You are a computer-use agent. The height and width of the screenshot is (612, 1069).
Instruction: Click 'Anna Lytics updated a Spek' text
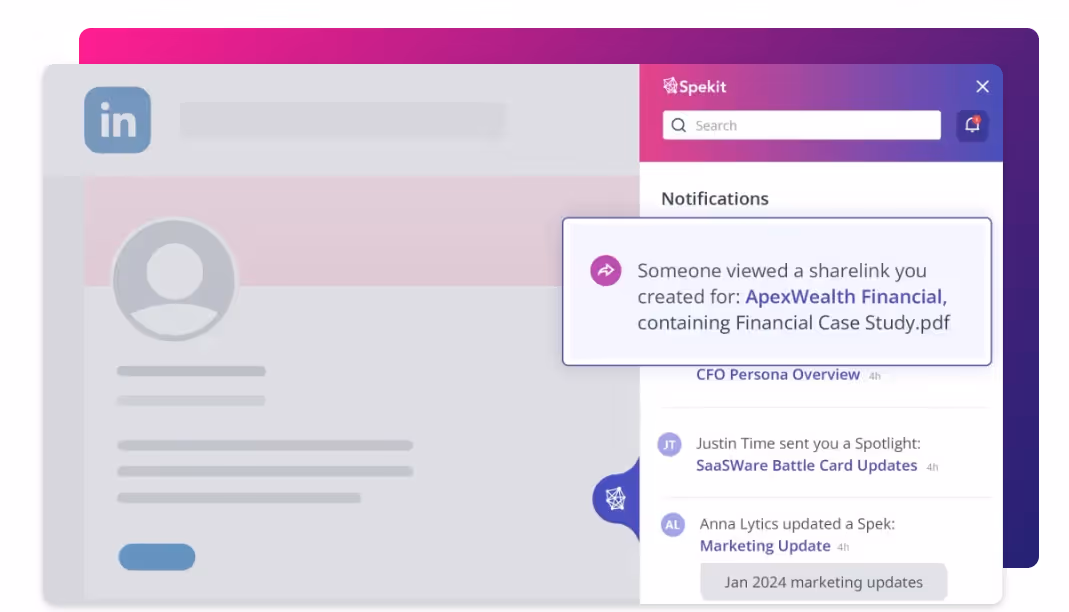(x=797, y=523)
